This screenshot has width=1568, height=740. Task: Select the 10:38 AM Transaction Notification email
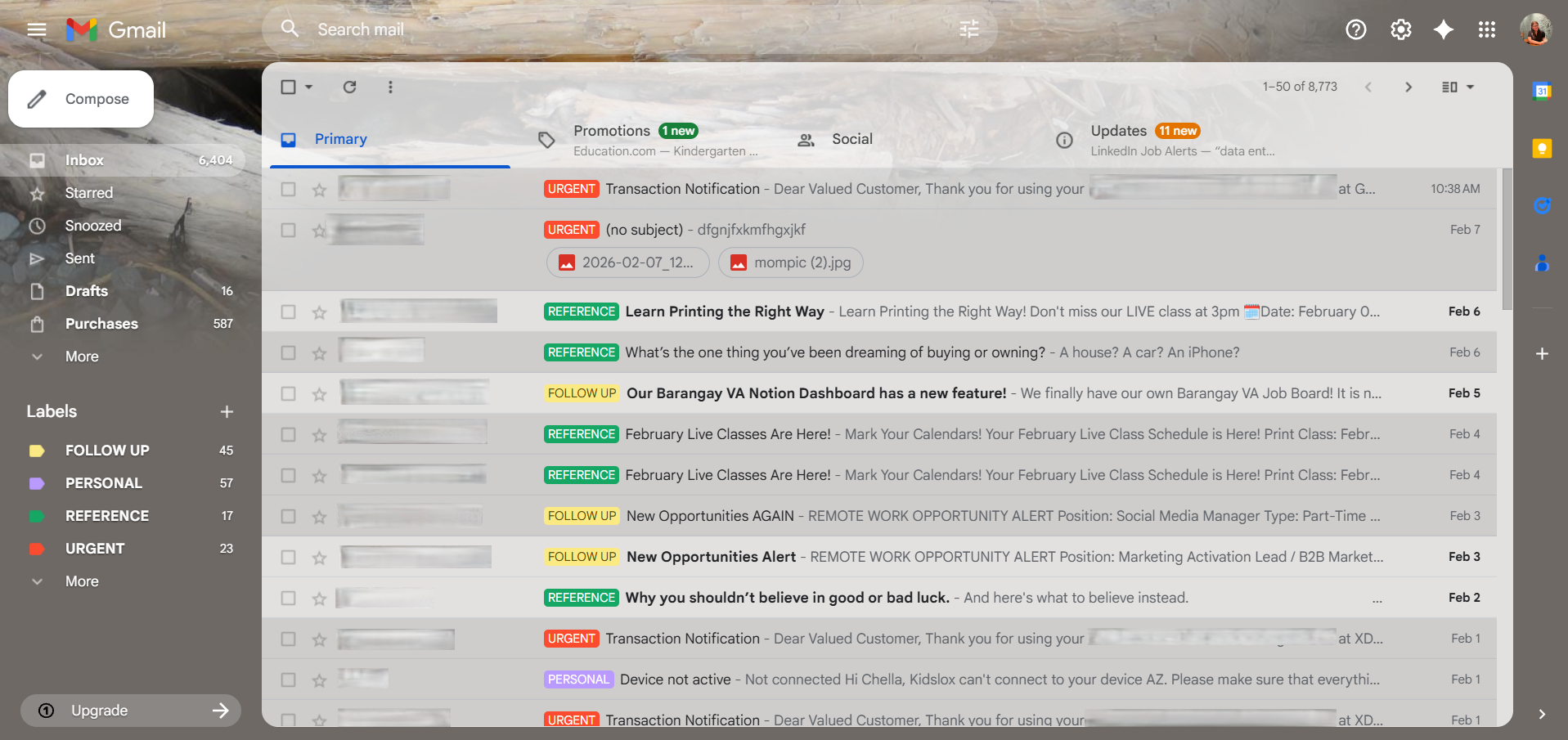pos(288,189)
